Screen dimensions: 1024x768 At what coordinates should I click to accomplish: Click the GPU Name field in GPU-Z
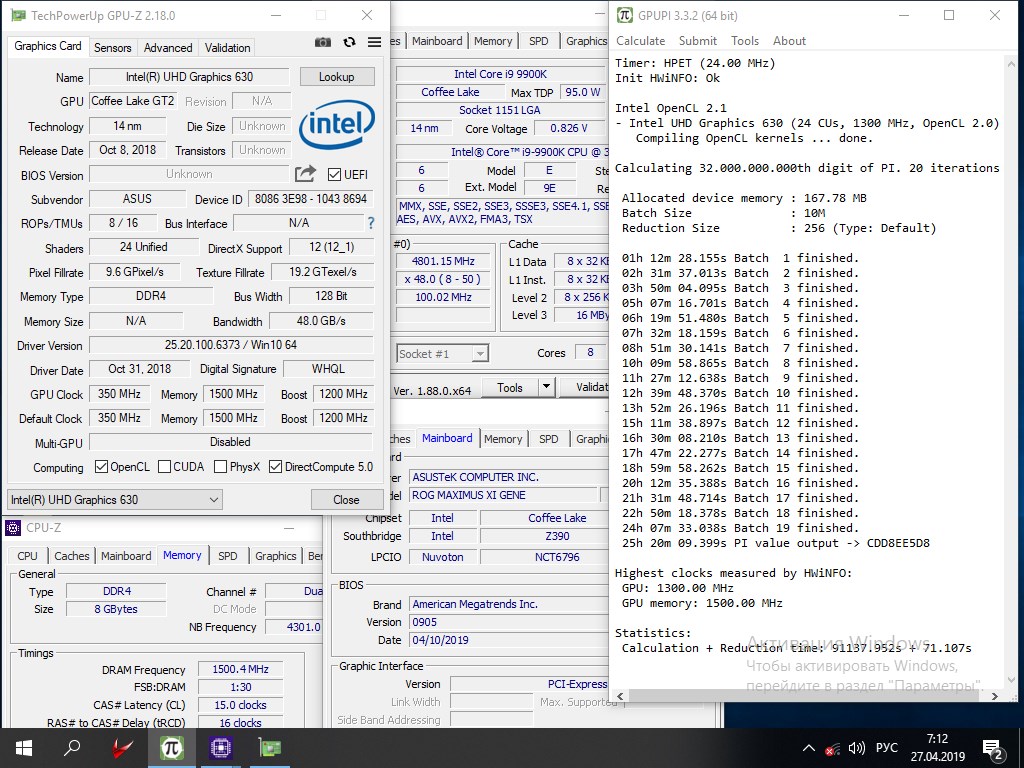tap(189, 76)
